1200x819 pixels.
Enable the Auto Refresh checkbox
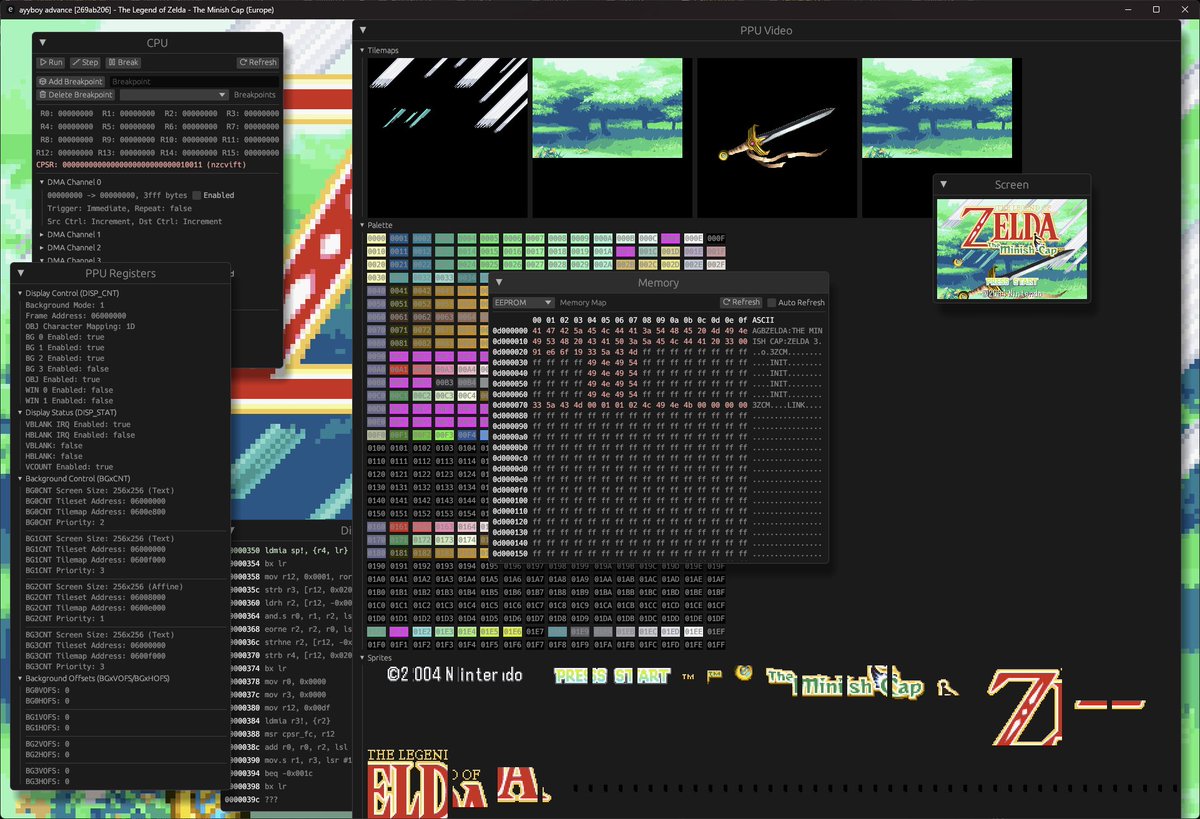click(772, 302)
